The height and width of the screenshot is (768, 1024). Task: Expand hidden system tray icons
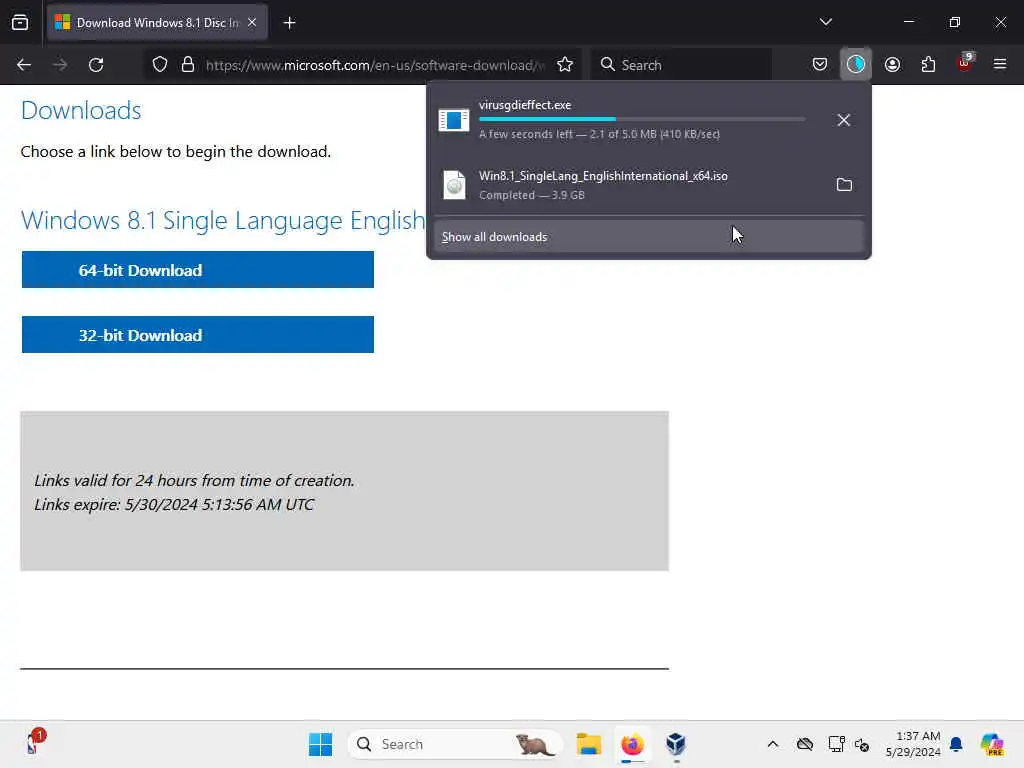[x=773, y=744]
